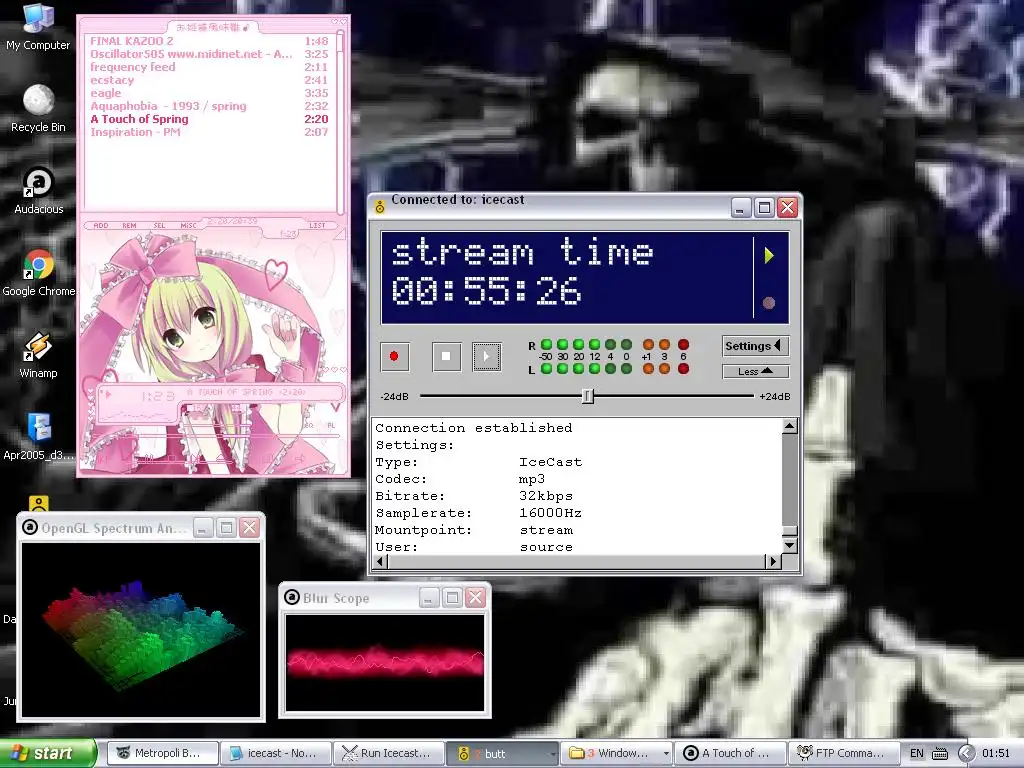The width and height of the screenshot is (1024, 768).
Task: Click the on-screen keyboard tray icon
Action: pos(940,753)
